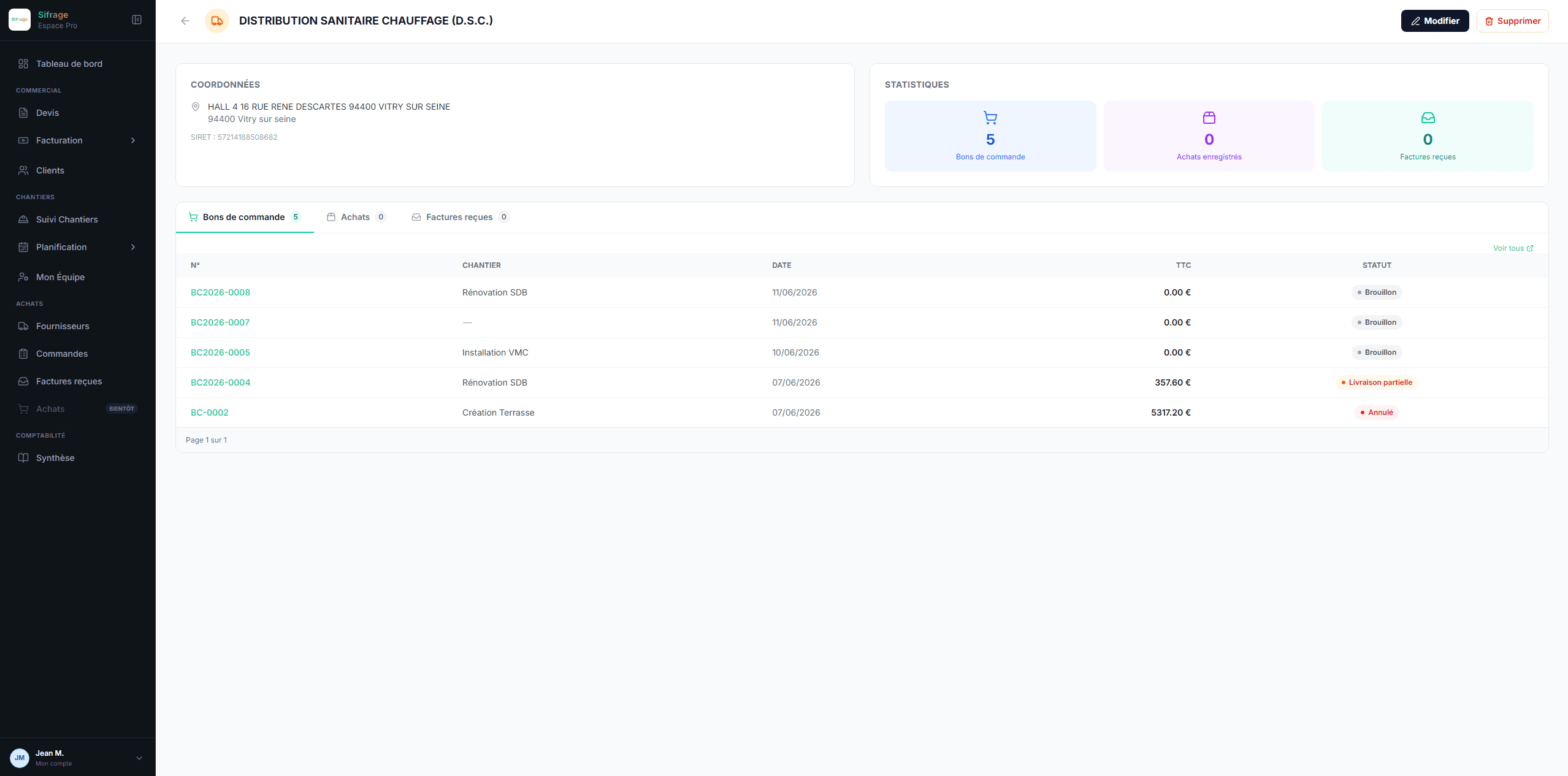This screenshot has width=1568, height=776.
Task: Click the Synthèse book icon
Action: coord(23,458)
